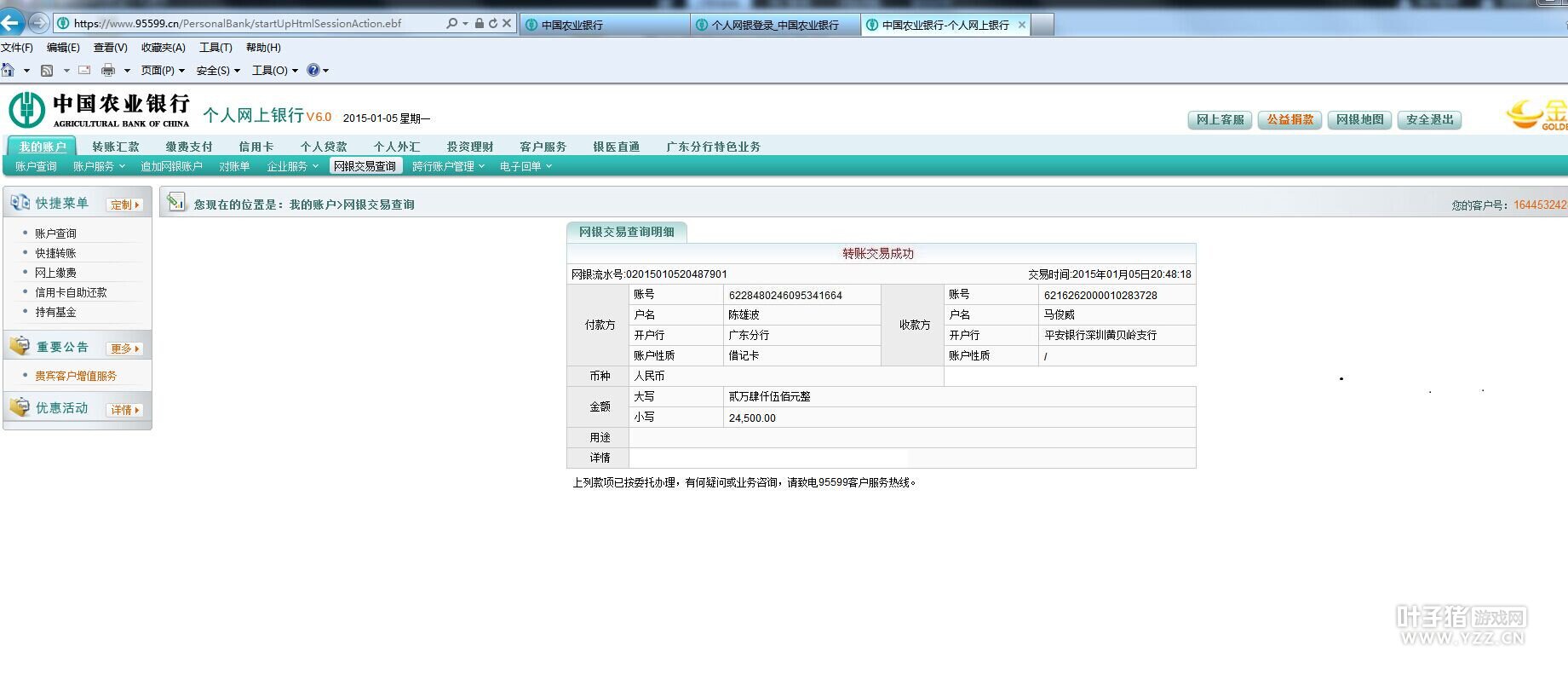Switch to the 个人网银登录_中国农业银行 browser tab
The image size is (1568, 680).
click(x=775, y=25)
